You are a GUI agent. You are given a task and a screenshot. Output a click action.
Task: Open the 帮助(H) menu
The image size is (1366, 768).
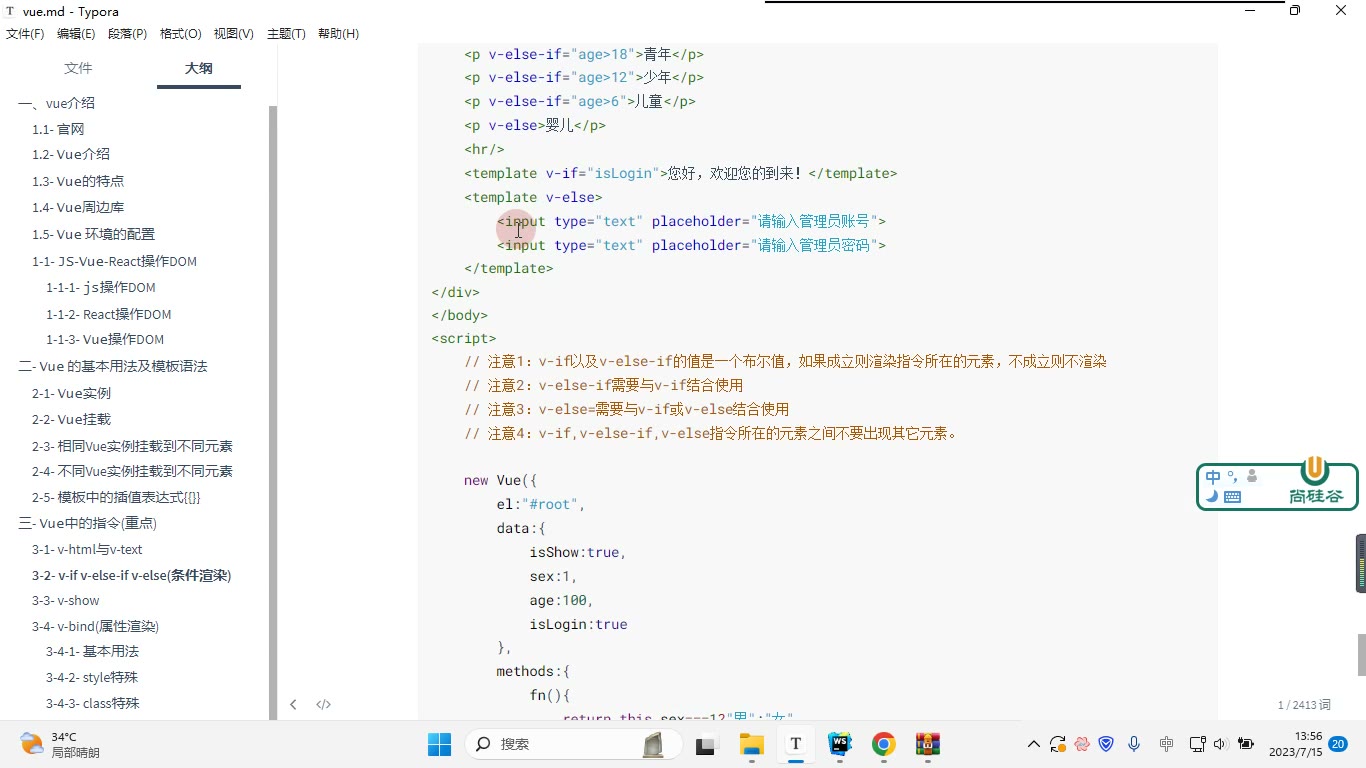point(338,34)
